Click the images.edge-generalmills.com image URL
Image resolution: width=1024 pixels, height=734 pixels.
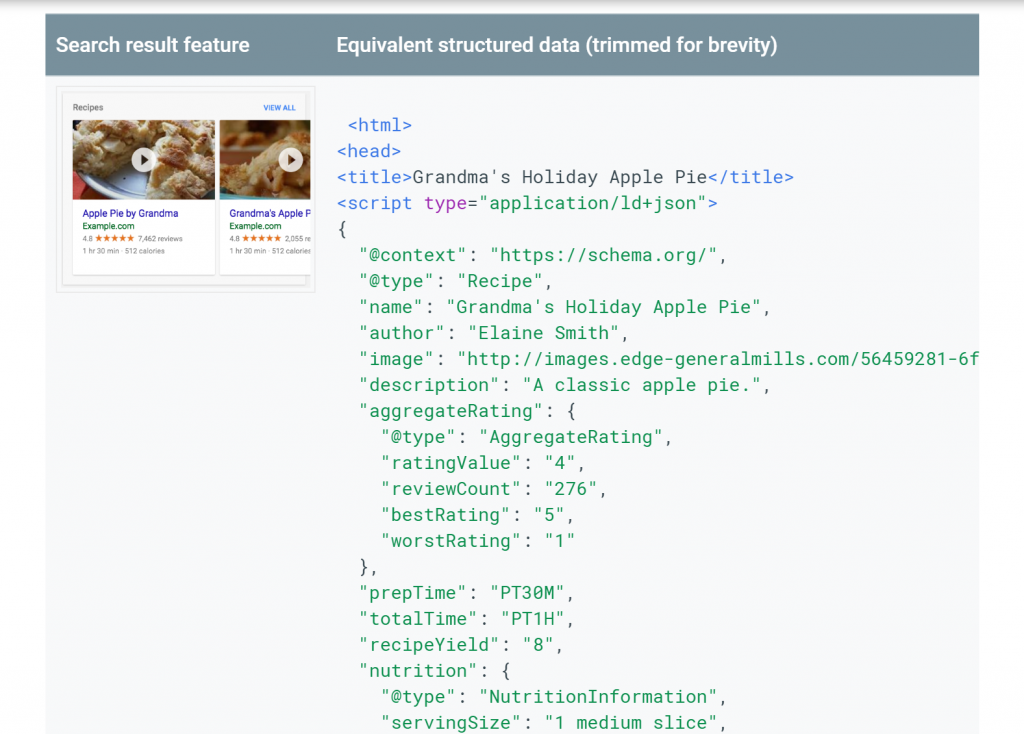(x=717, y=359)
